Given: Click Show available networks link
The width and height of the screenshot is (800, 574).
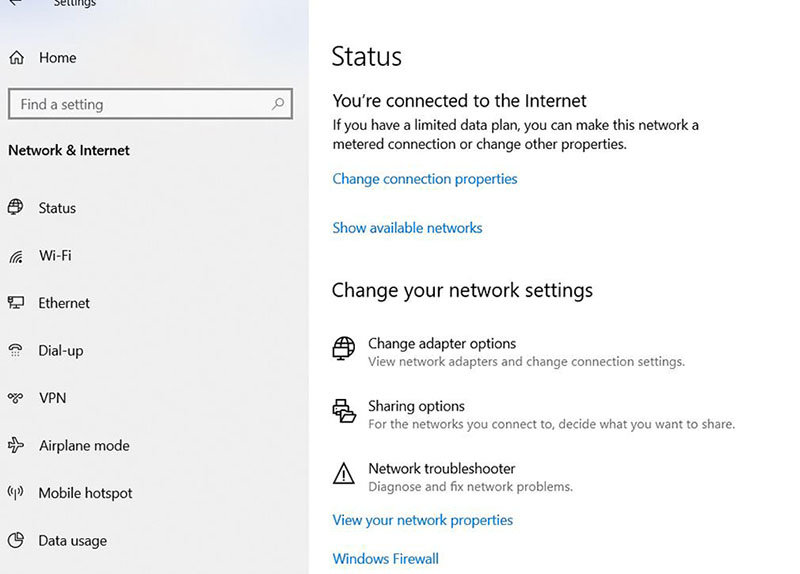Looking at the screenshot, I should pos(407,228).
